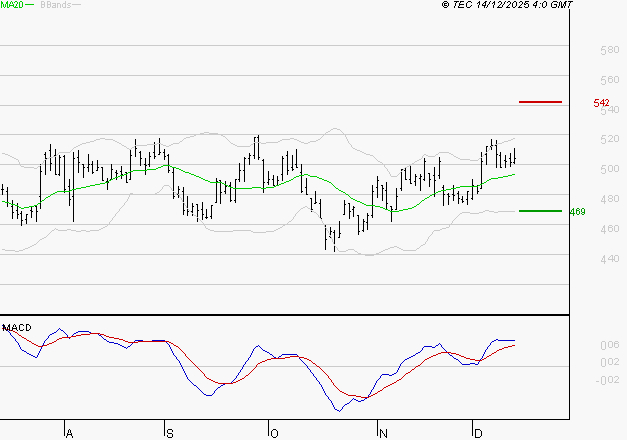Screen dimensions: 627x440
Task: Click the 520 price axis label
Action: click(x=610, y=139)
